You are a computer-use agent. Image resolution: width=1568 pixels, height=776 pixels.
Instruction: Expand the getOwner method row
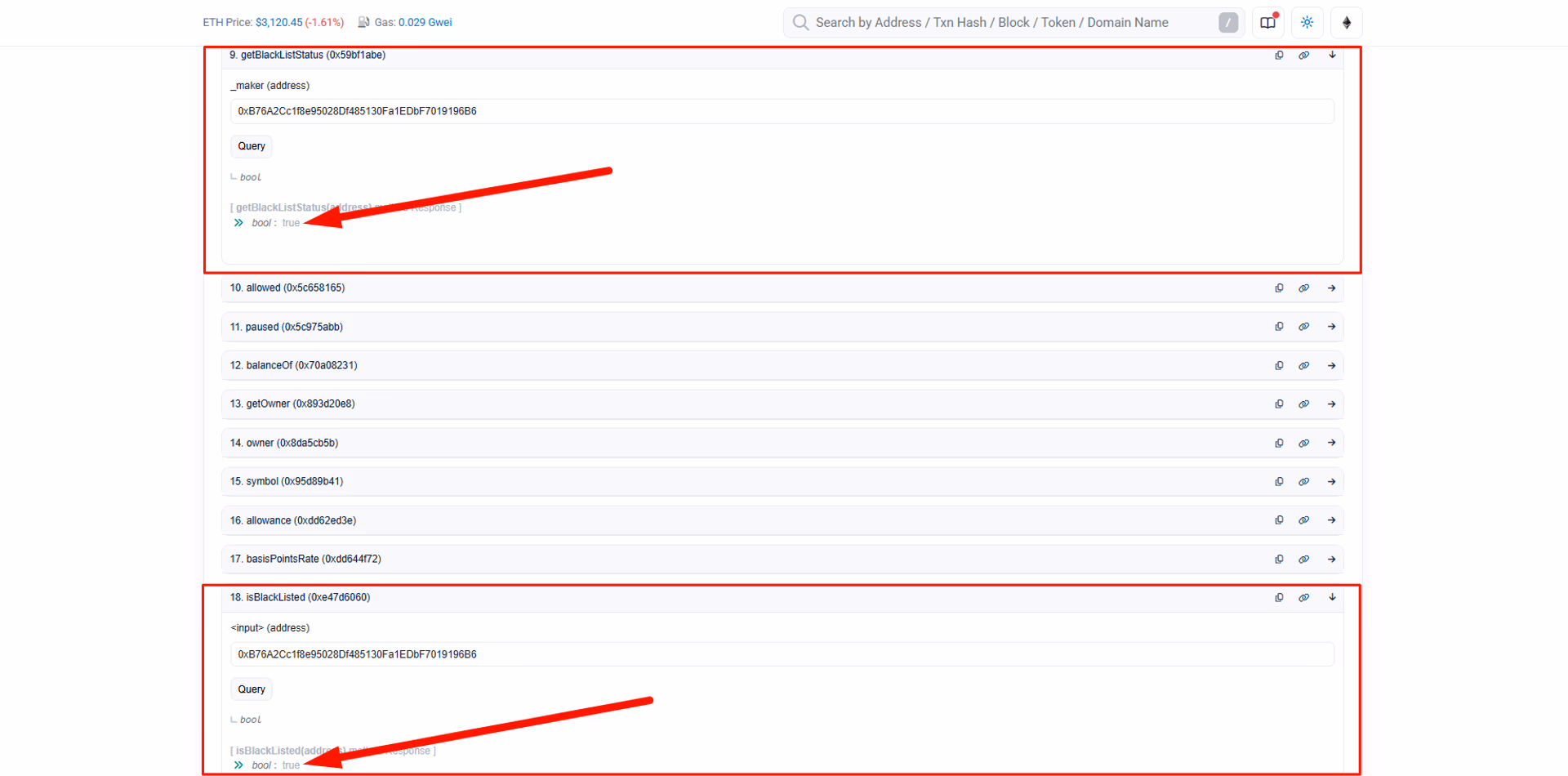1332,404
